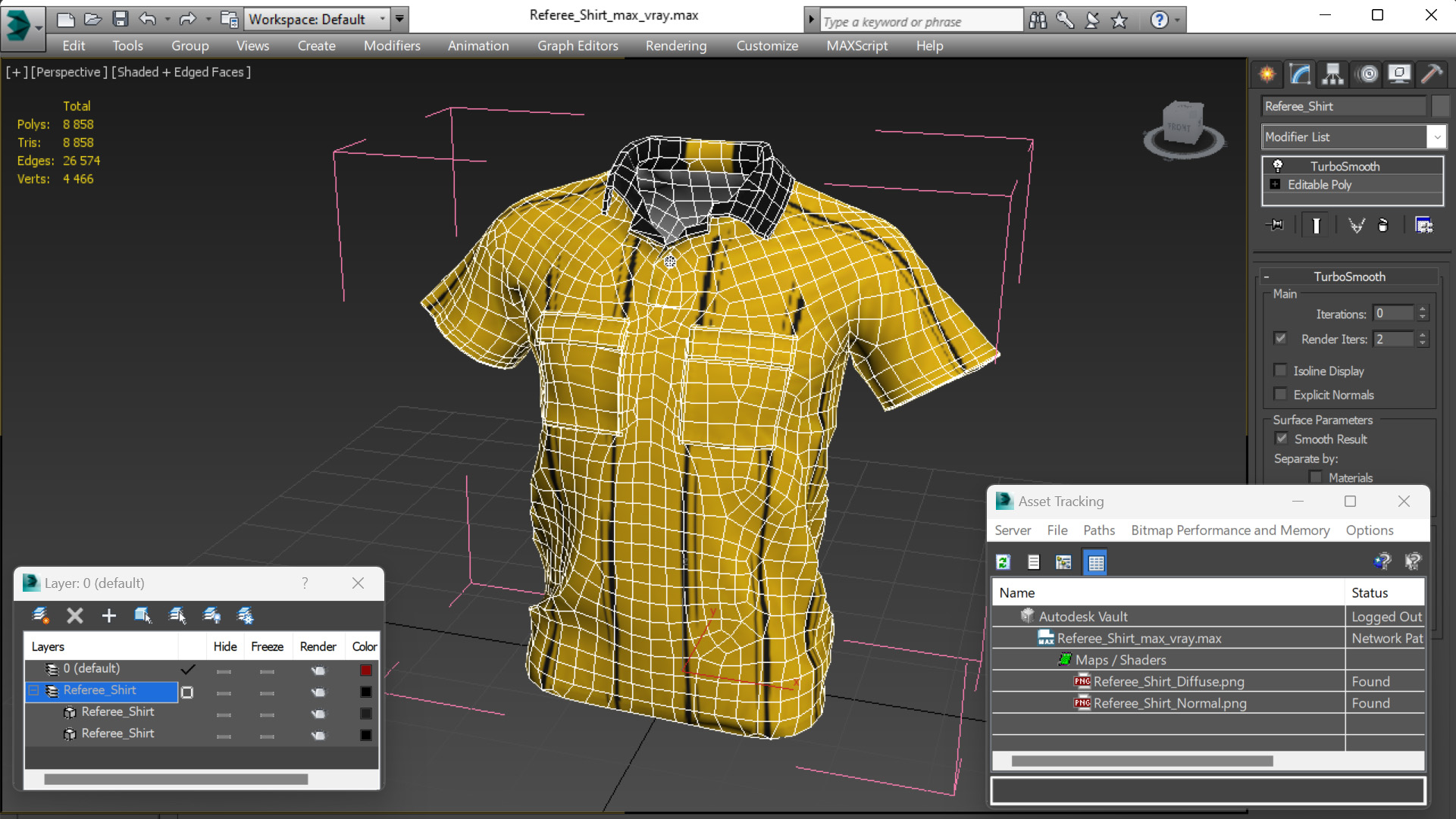
Task: Click Make Unique modifier icon
Action: 1356,225
